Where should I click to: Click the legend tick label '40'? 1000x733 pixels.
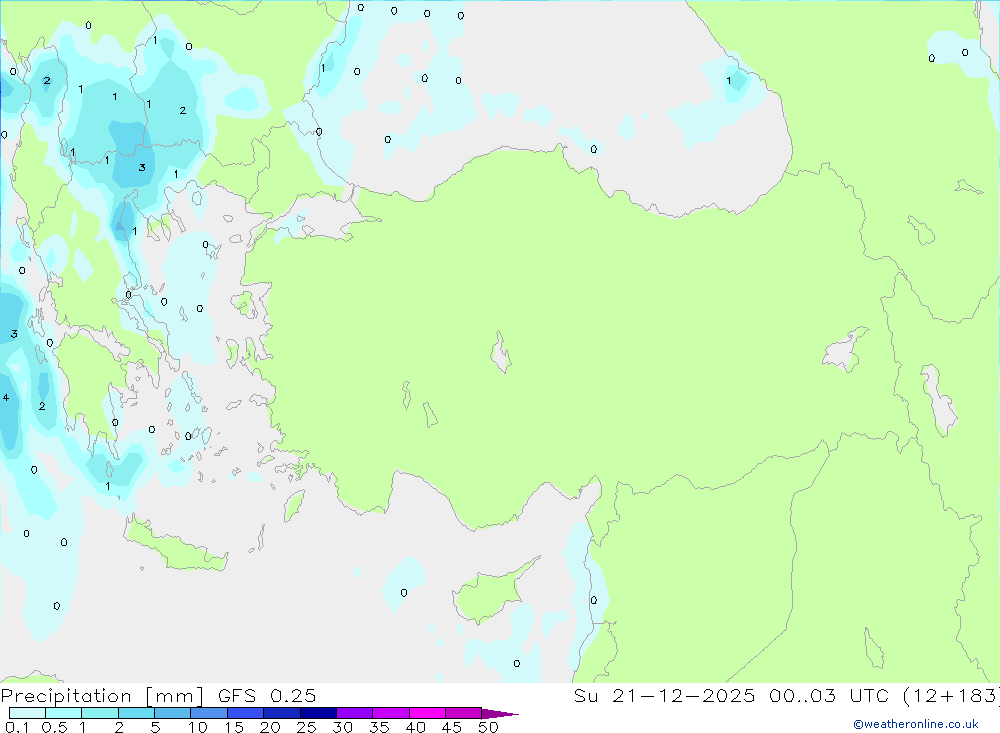[415, 727]
